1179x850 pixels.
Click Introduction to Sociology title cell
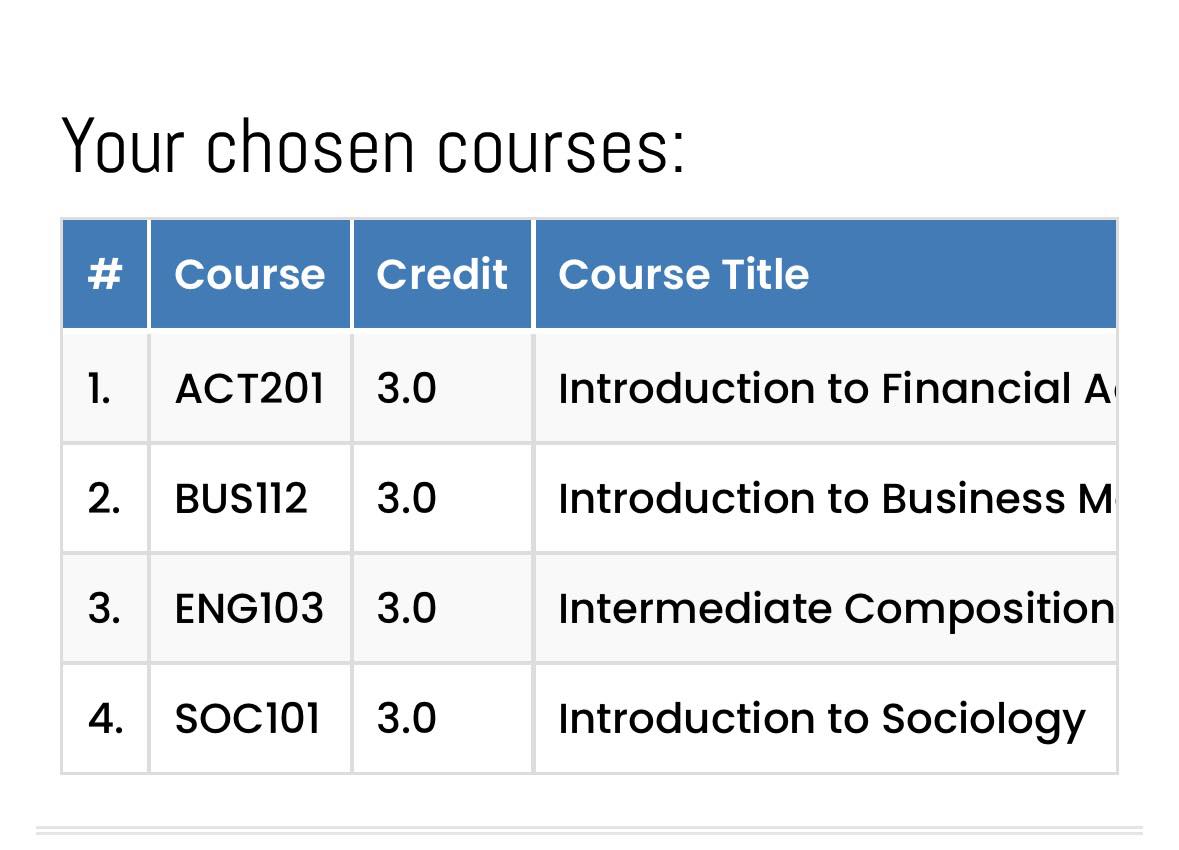coord(826,718)
